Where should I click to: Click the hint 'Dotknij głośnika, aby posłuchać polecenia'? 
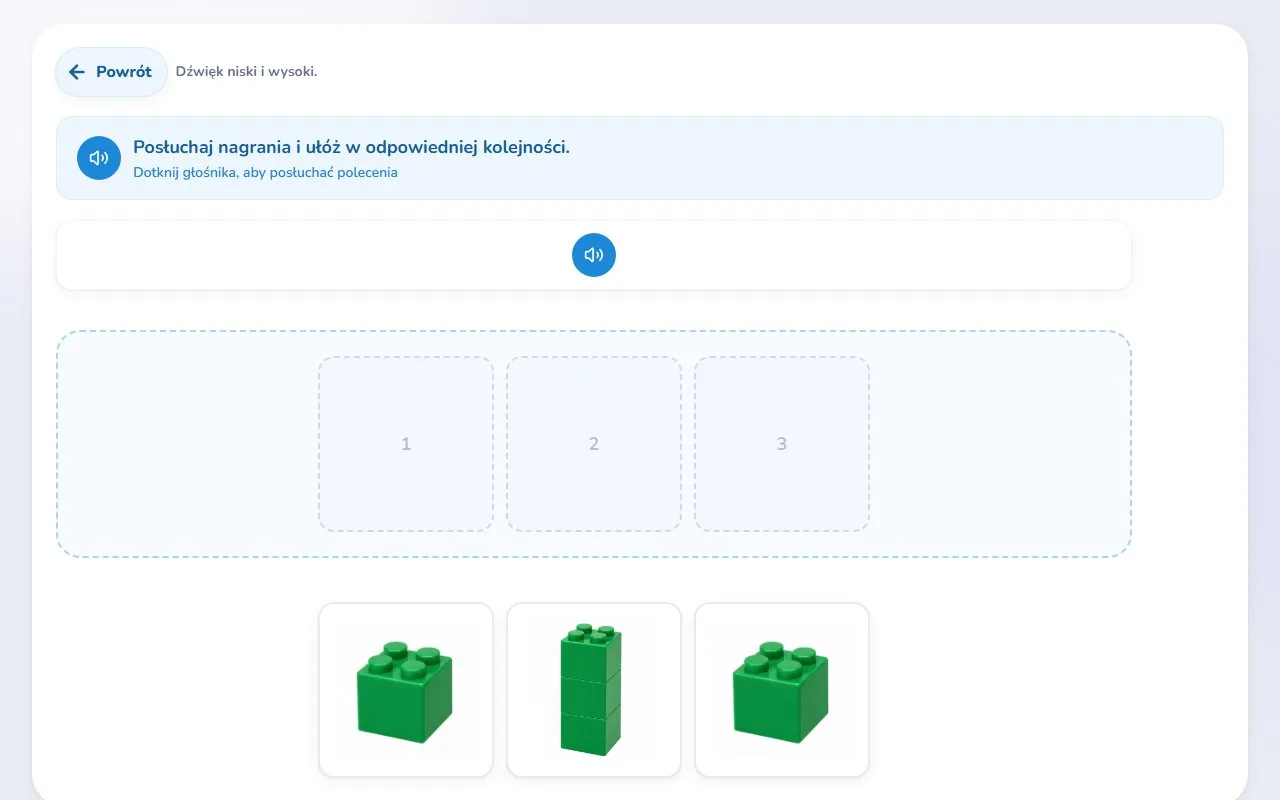coord(265,172)
